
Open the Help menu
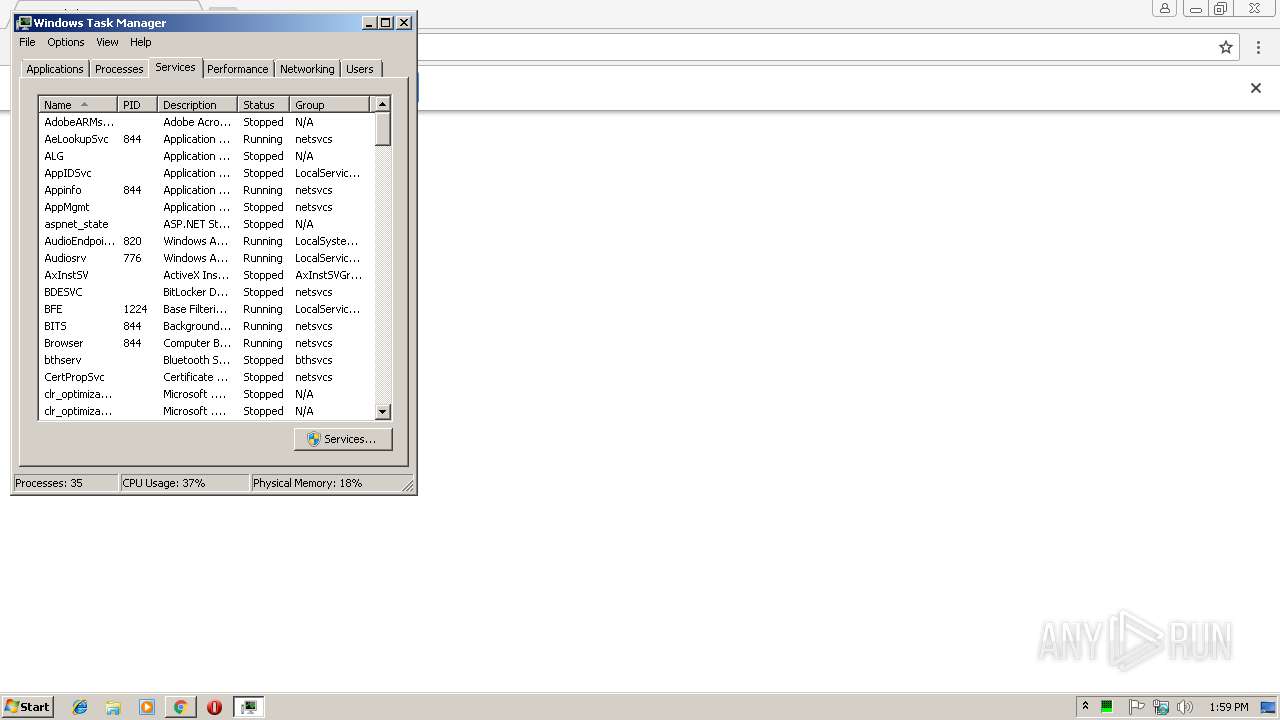click(x=141, y=42)
